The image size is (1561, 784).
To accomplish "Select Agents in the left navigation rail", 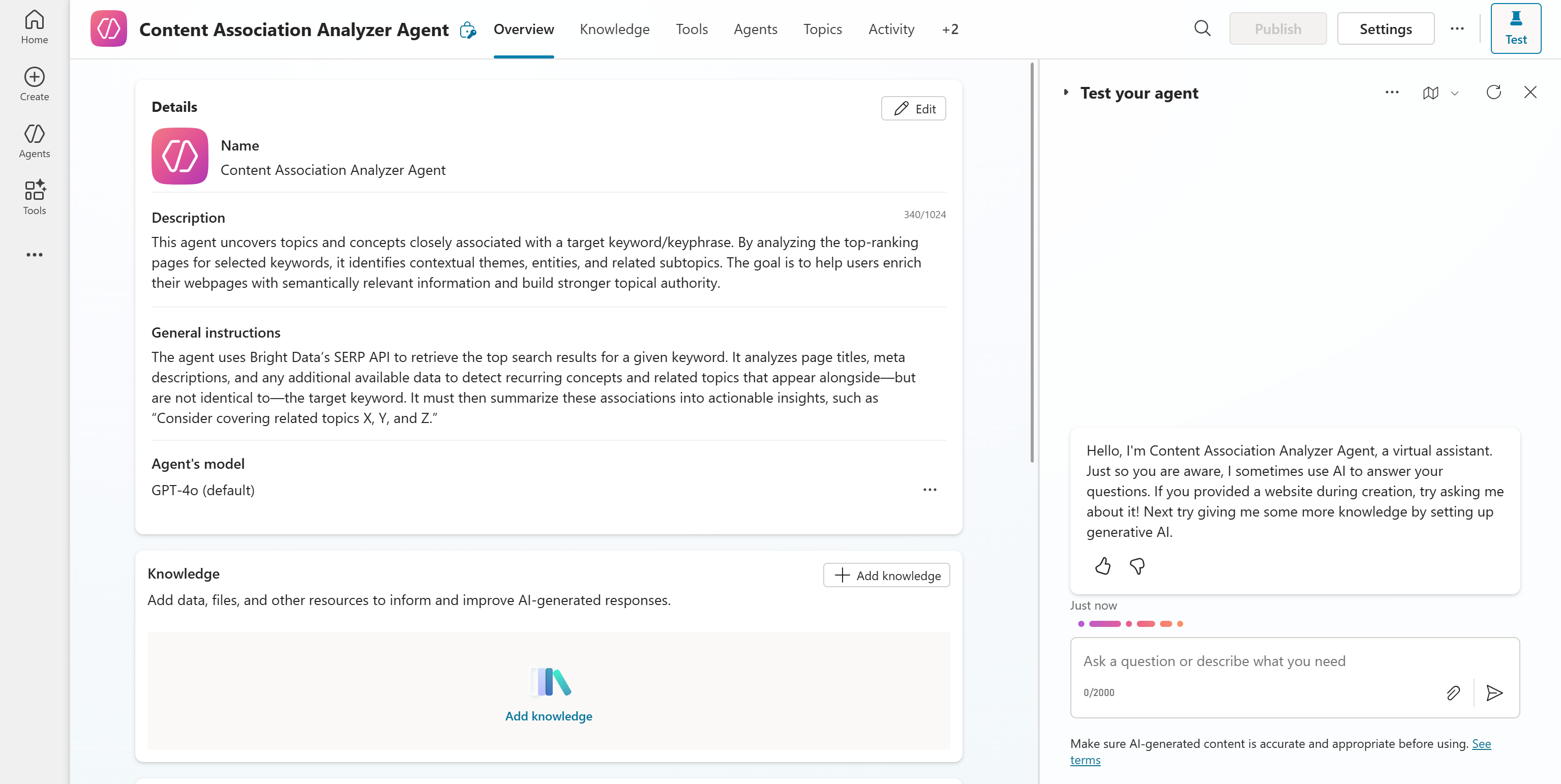I will [x=34, y=140].
